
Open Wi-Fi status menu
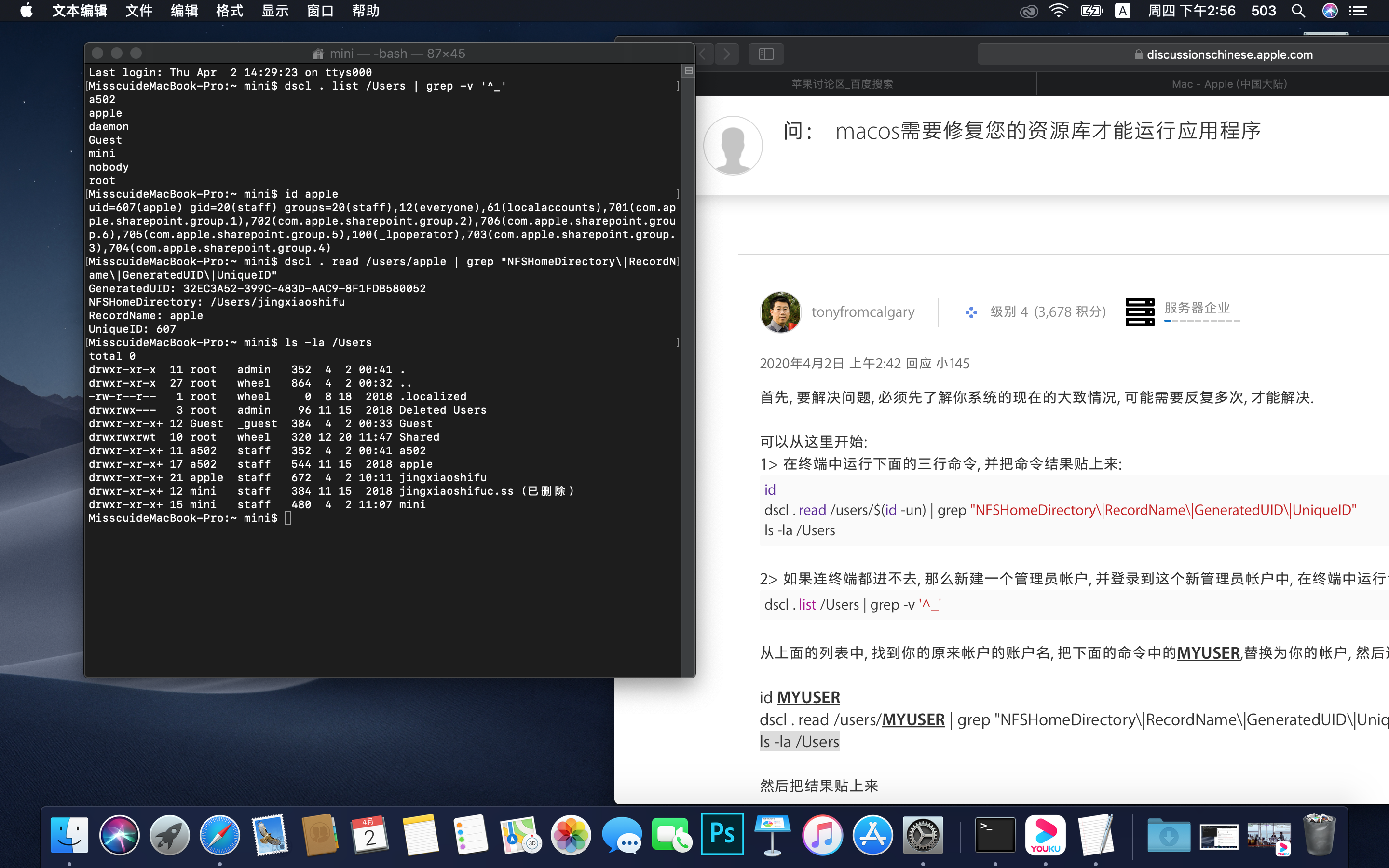coord(1058,11)
